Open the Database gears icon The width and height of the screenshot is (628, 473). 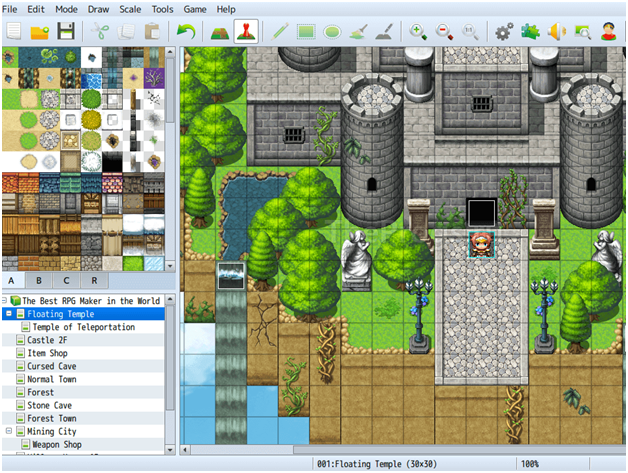tap(504, 31)
